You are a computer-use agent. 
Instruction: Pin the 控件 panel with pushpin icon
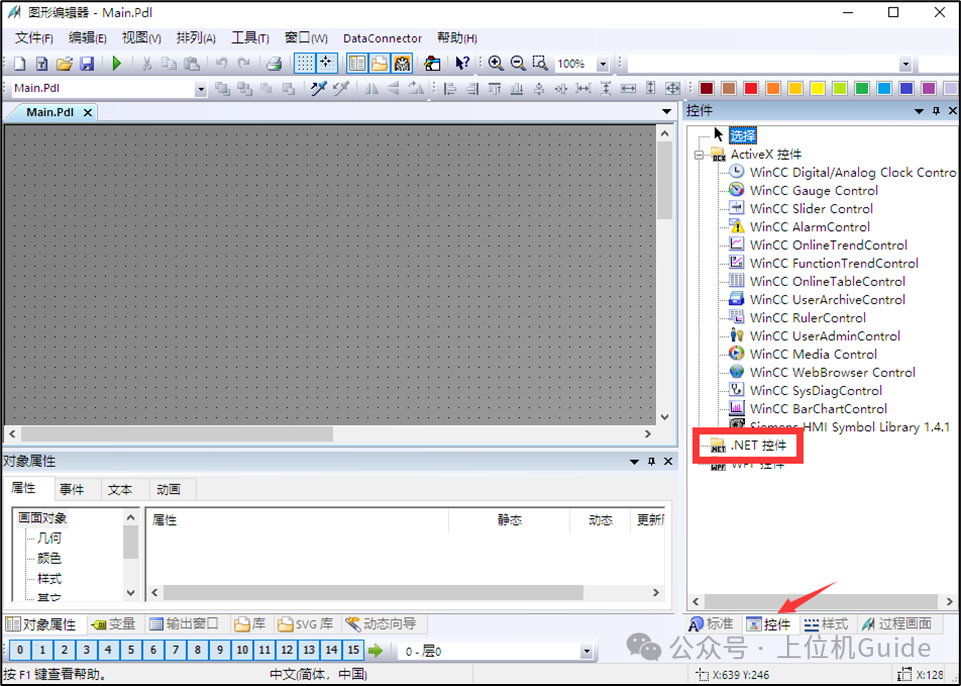(x=936, y=111)
